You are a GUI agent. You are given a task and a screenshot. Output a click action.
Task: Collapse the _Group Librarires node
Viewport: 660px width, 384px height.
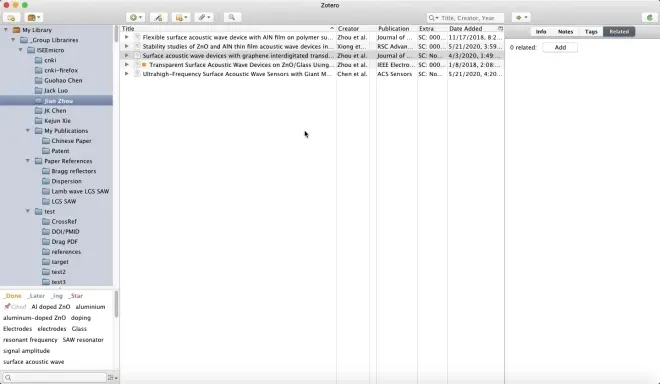pyautogui.click(x=13, y=40)
